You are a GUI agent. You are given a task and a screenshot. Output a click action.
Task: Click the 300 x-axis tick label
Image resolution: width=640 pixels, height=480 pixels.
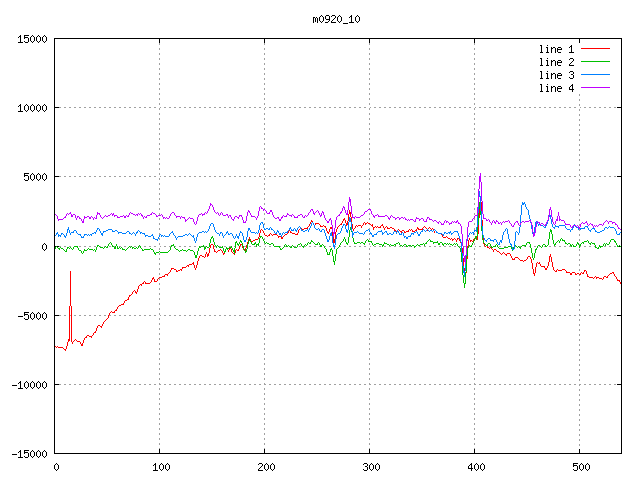pos(370,467)
